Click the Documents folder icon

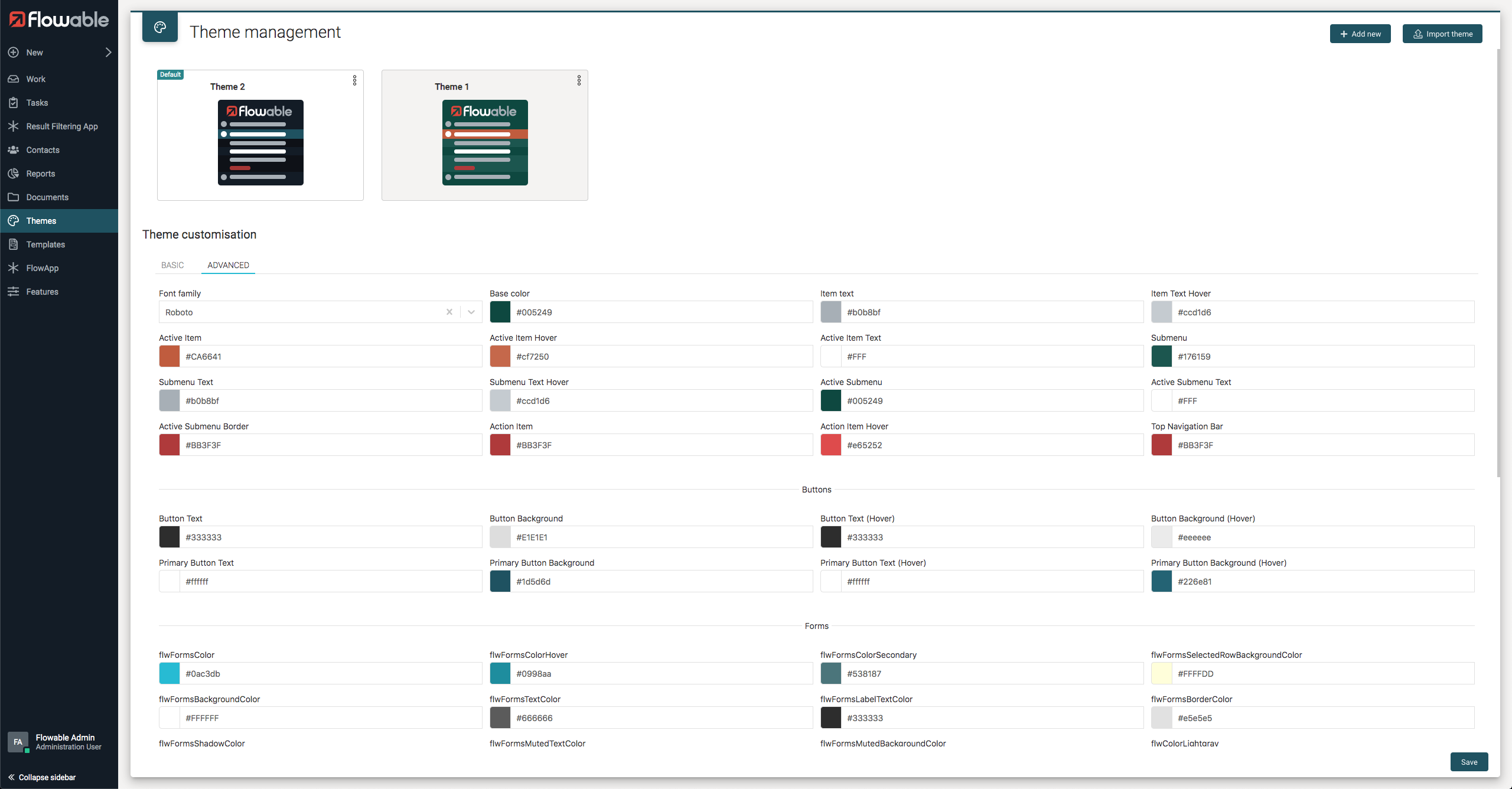click(x=13, y=197)
